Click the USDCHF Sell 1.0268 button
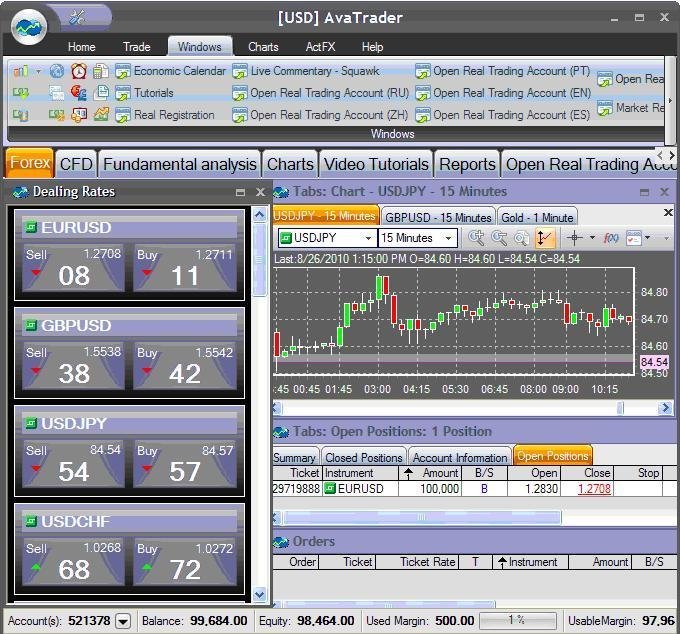 pos(73,562)
